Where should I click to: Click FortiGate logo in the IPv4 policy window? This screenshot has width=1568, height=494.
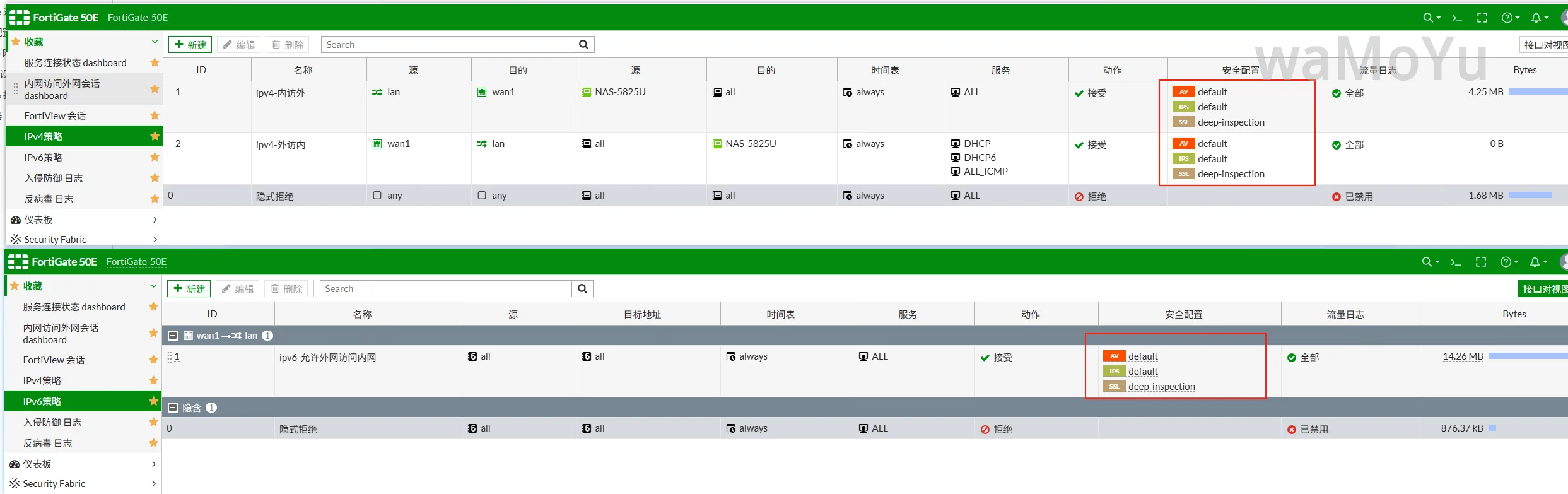pyautogui.click(x=20, y=18)
